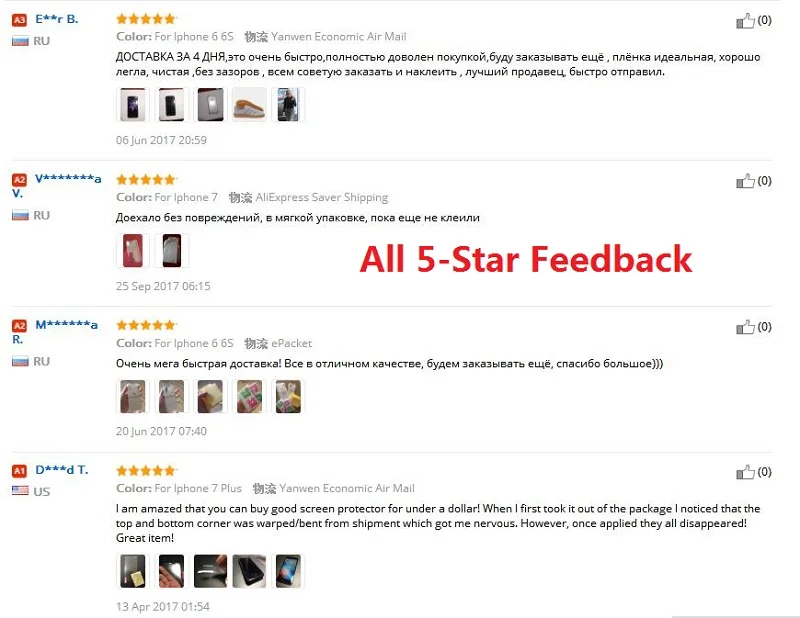Click thumbs-up on V********a V.'s review
This screenshot has height=618, width=800.
[745, 181]
